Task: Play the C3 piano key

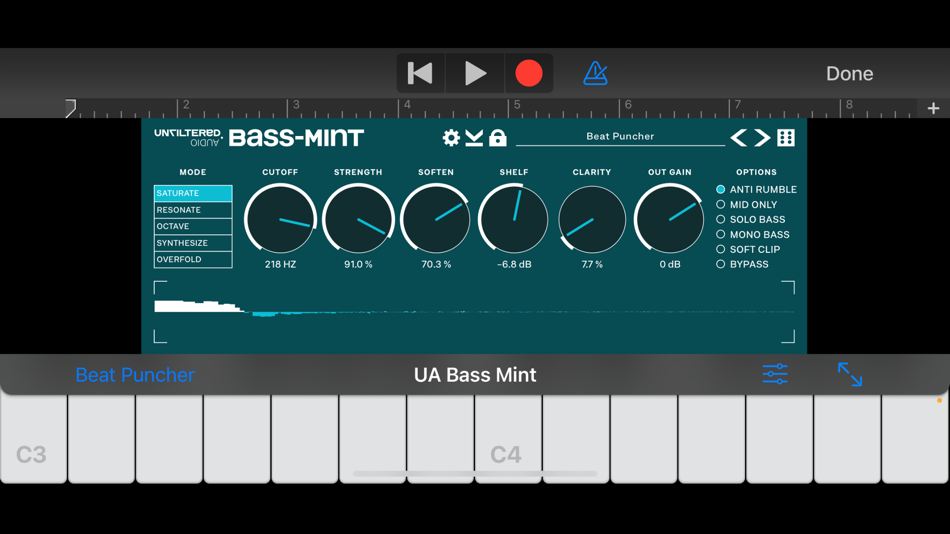Action: [x=33, y=439]
